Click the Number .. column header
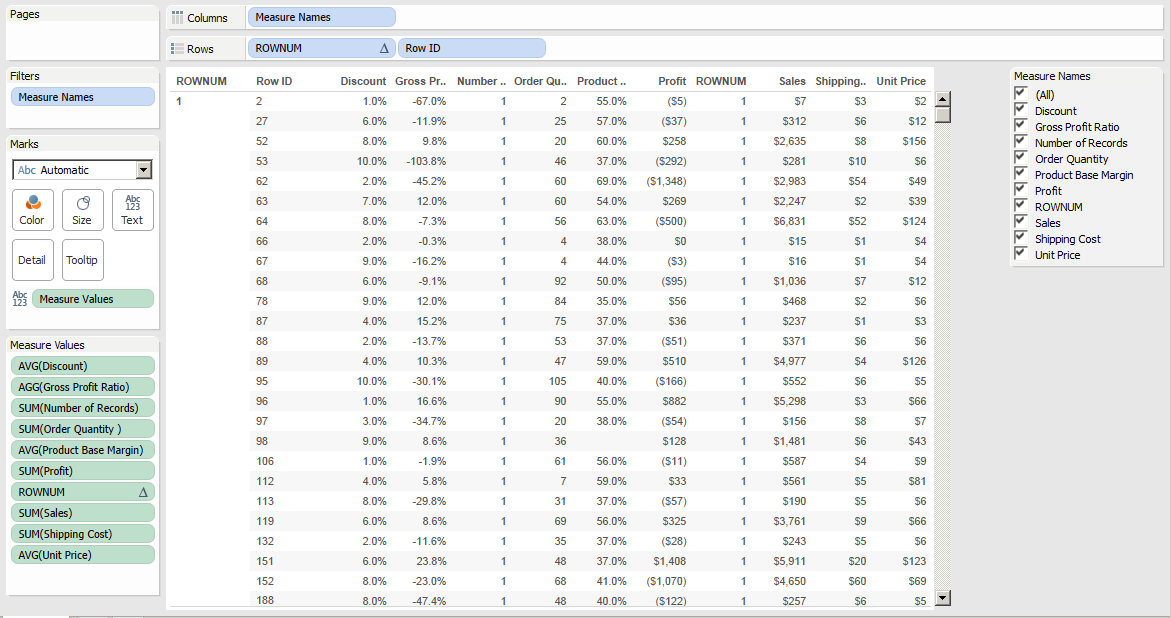The width and height of the screenshot is (1171, 618). (481, 81)
